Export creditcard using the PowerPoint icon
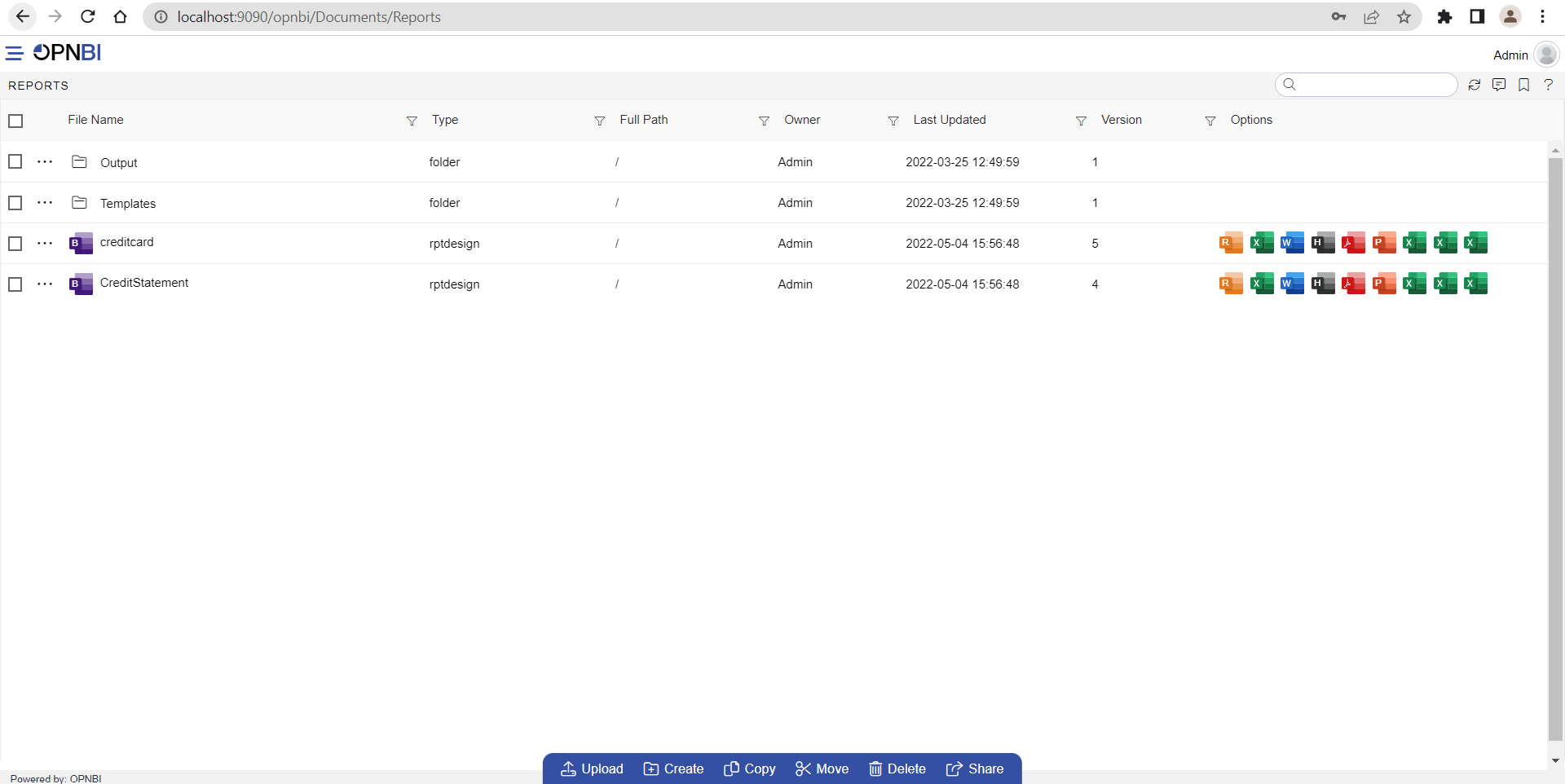This screenshot has height=784, width=1565. [1384, 243]
